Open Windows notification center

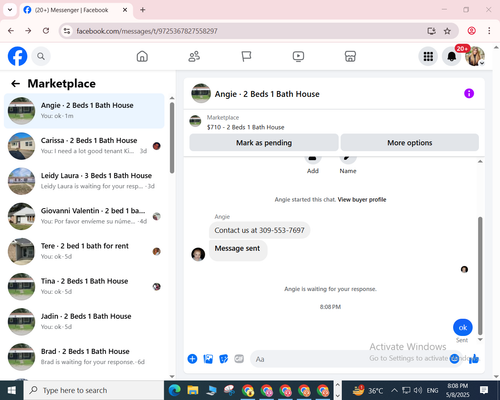point(484,390)
